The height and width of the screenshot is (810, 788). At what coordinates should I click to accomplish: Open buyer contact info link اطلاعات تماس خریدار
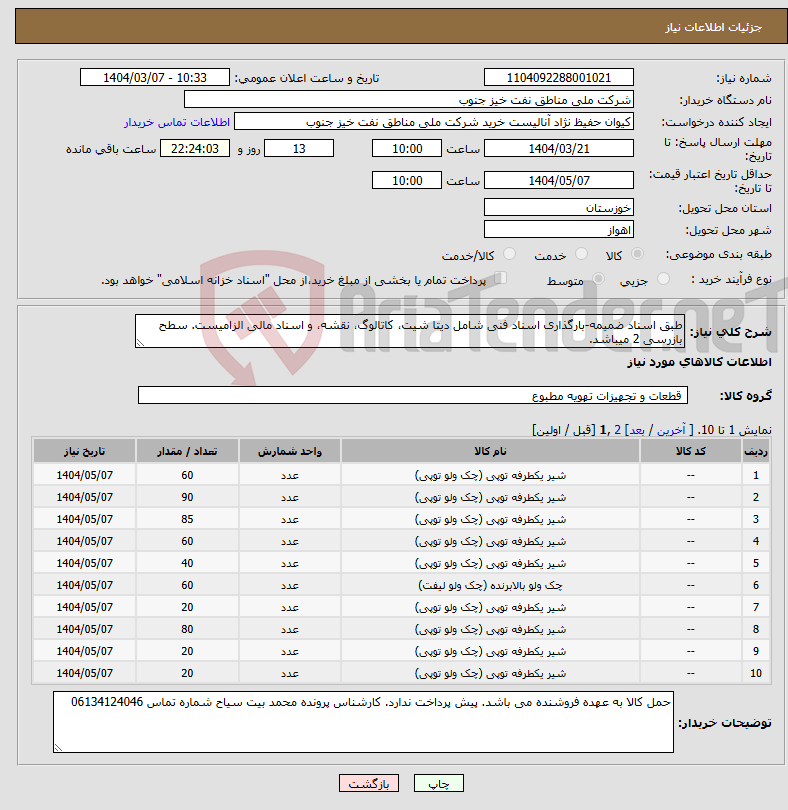(x=177, y=122)
